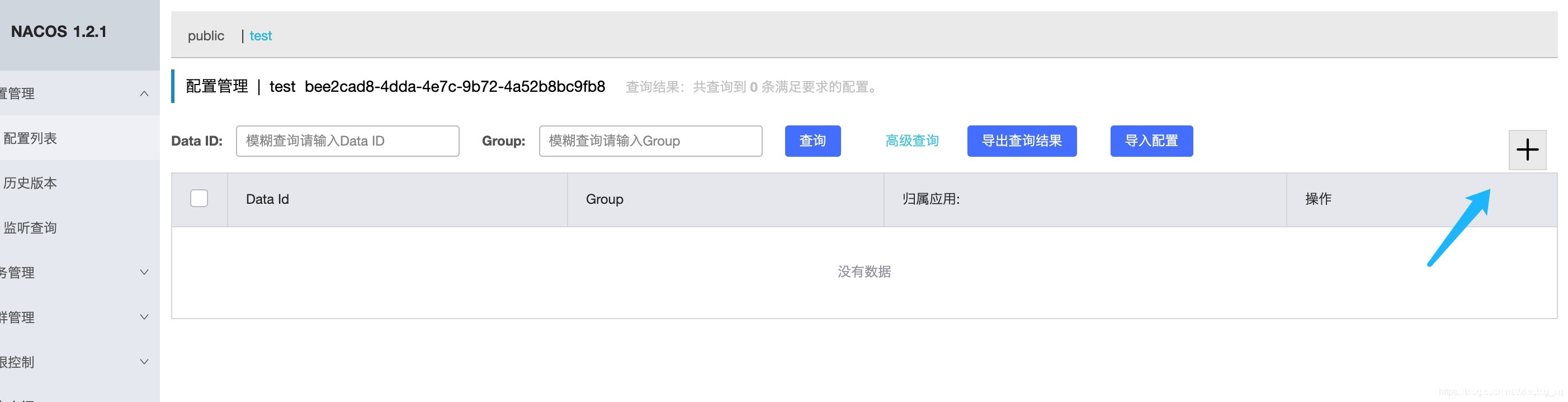Click the 导入配置 import button
The height and width of the screenshot is (402, 1568).
click(x=1151, y=141)
